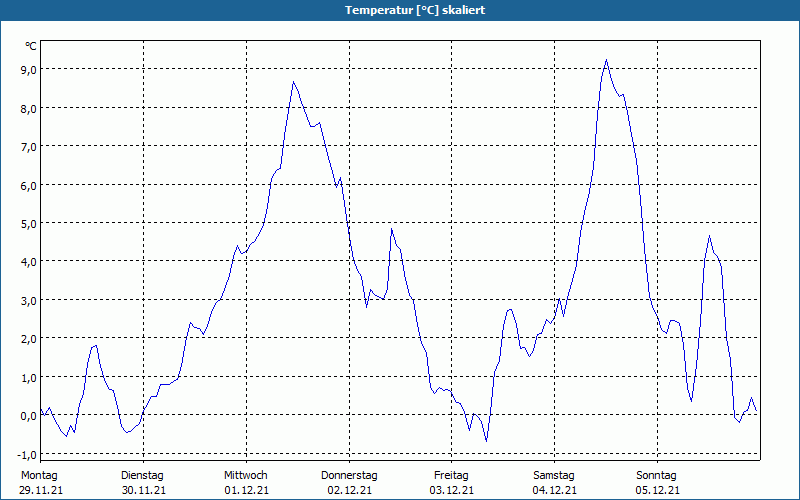Click the Samstag day label

(554, 476)
